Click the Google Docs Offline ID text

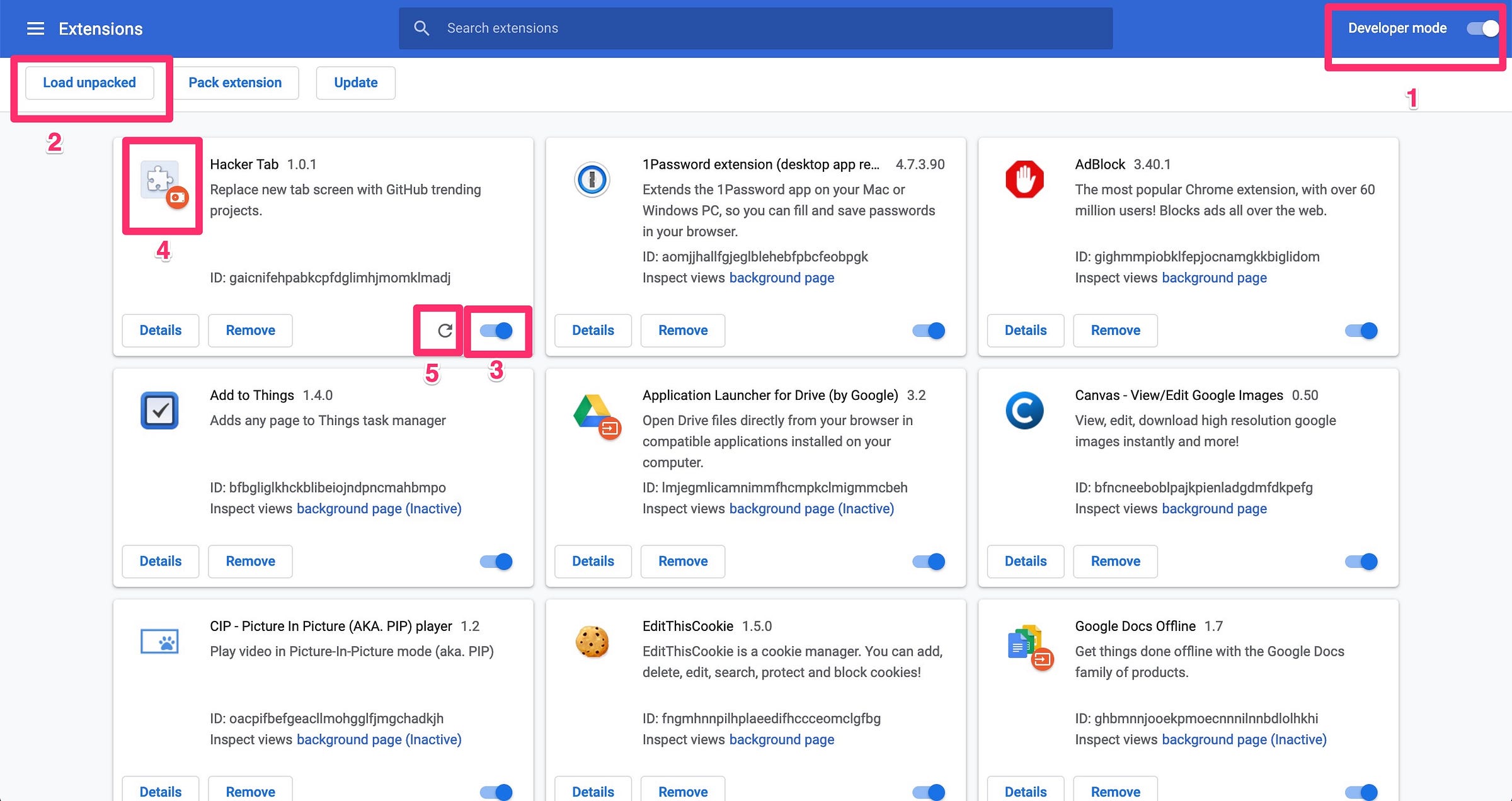[x=1196, y=719]
